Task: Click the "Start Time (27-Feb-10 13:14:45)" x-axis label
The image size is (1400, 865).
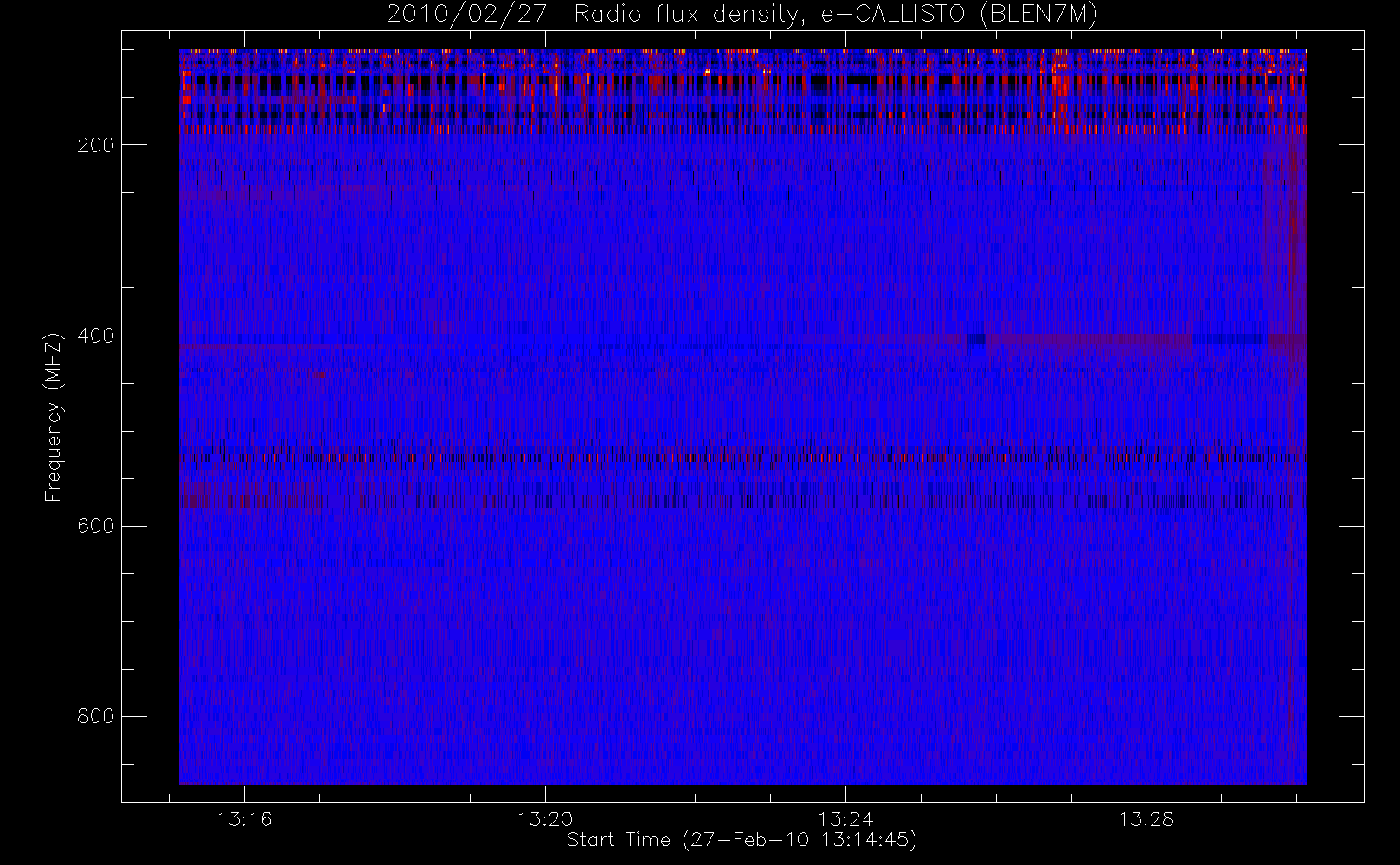Action: (742, 840)
